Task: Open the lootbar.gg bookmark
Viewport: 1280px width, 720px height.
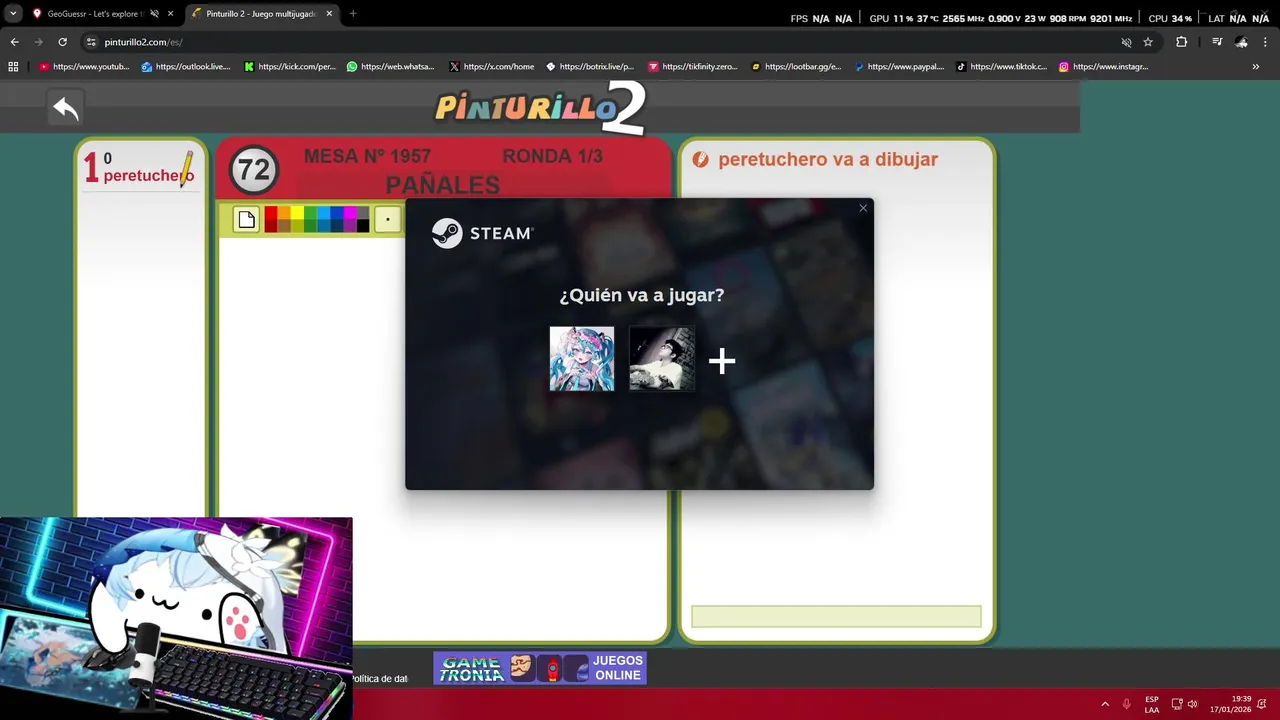Action: [x=796, y=67]
